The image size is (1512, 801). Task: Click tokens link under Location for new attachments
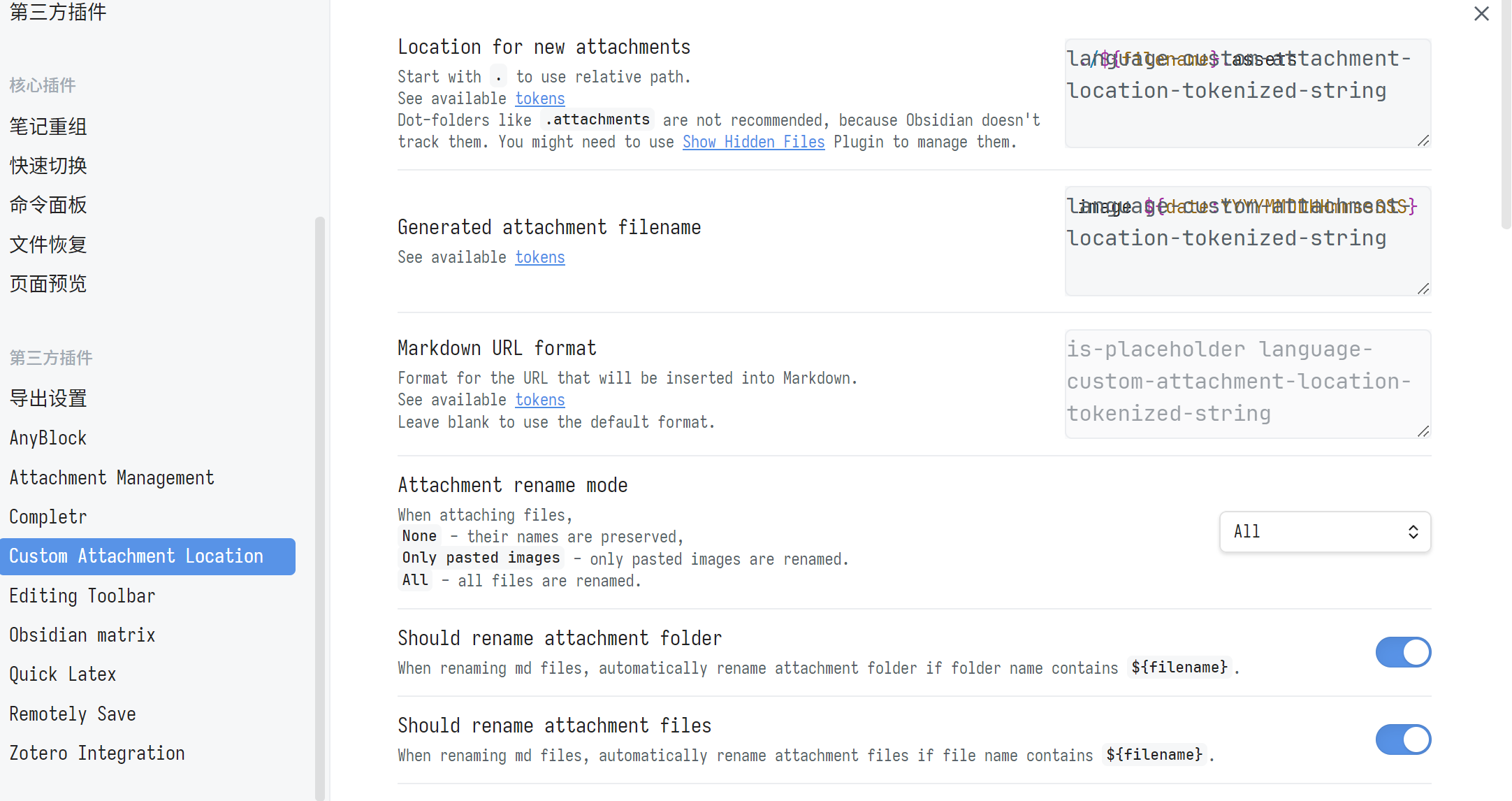point(539,99)
